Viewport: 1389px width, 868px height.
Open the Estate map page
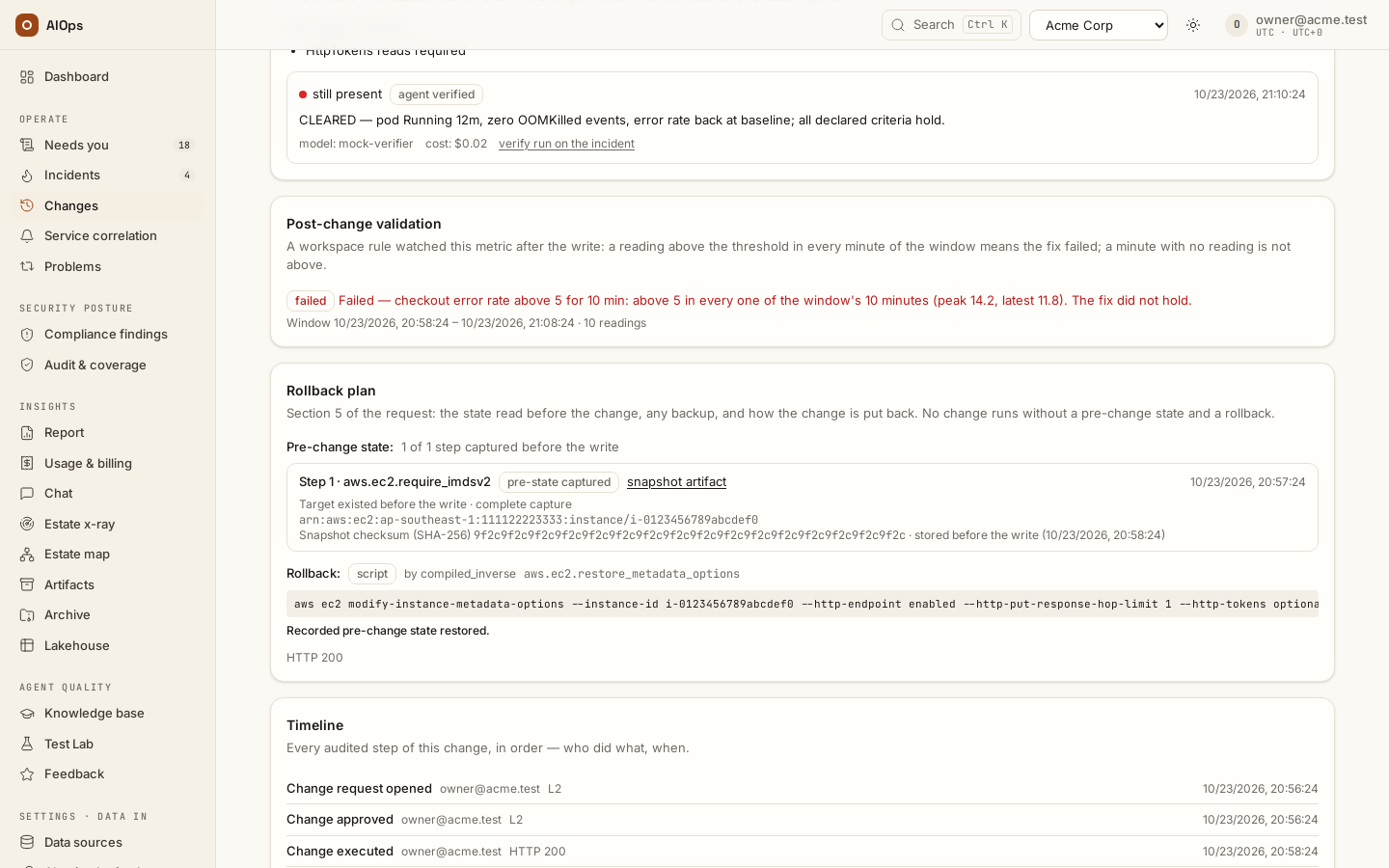tap(108, 555)
